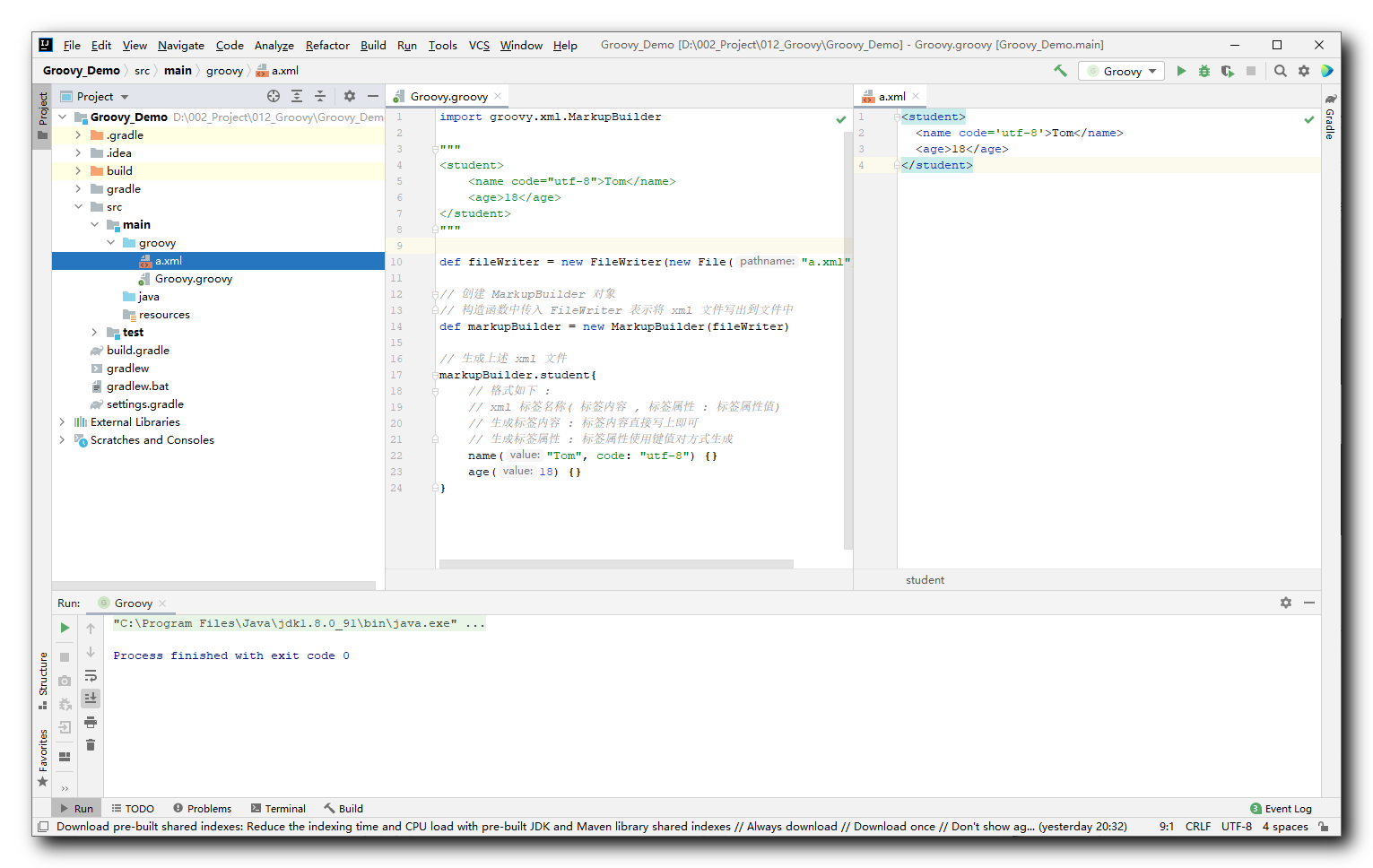1373x868 pixels.
Task: Toggle scroll to end in Run console
Action: [x=91, y=698]
